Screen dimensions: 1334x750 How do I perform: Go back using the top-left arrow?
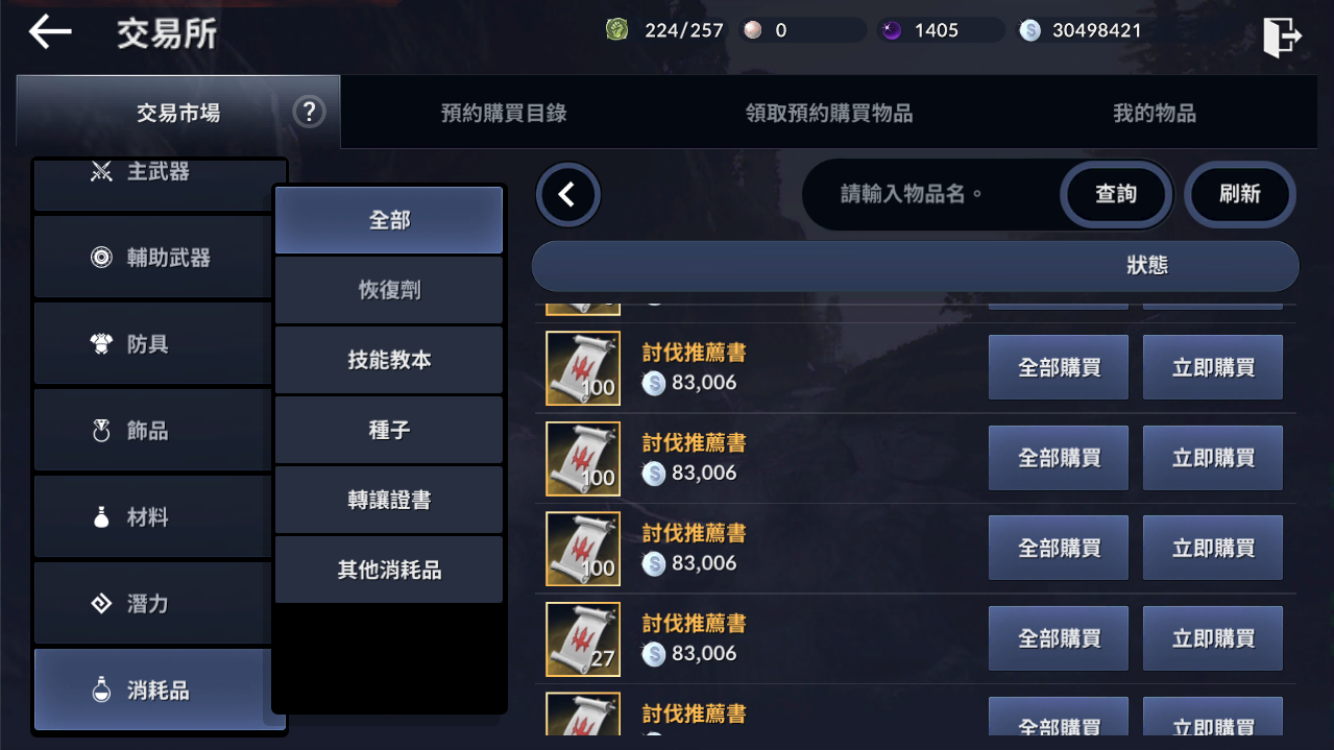coord(50,32)
